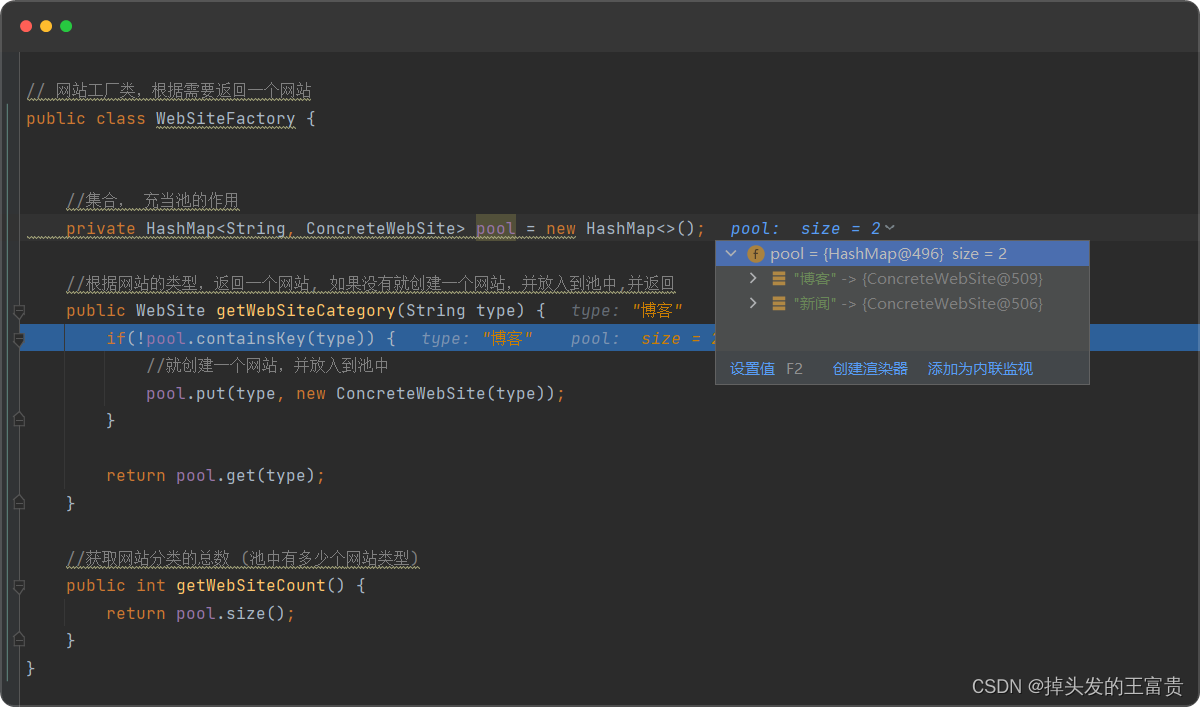
Task: Click the comment 网站工厂类 at top
Action: coord(169,91)
